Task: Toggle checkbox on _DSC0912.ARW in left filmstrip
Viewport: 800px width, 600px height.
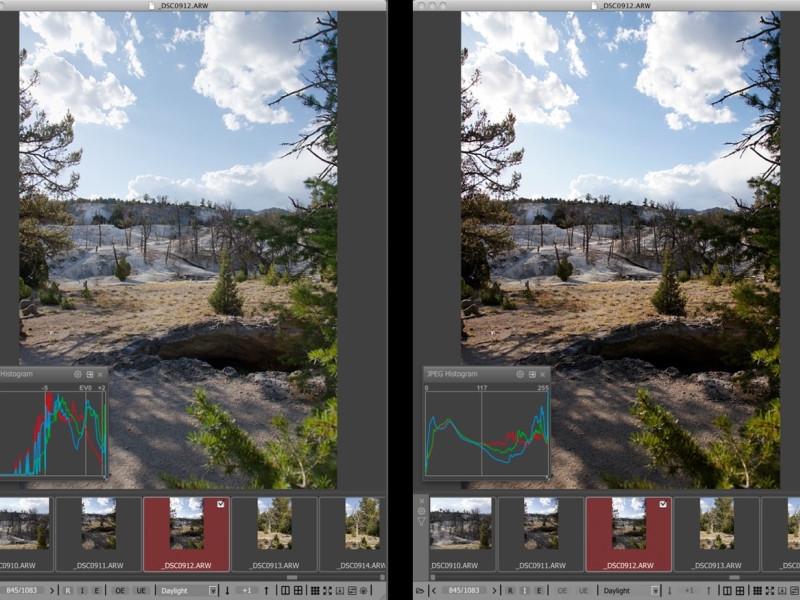Action: 220,504
